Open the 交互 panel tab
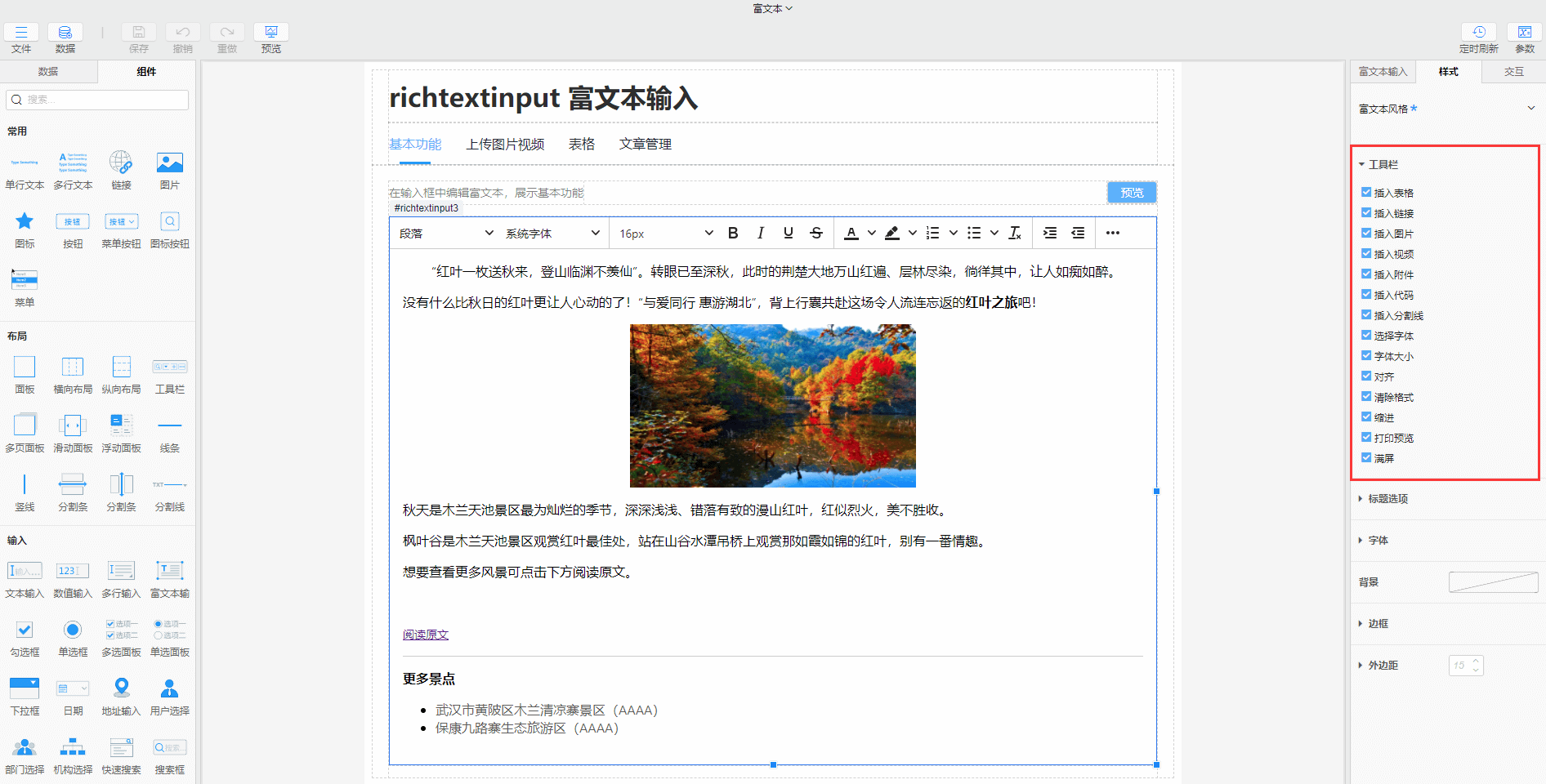Screen dimensions: 1546x784 [1513, 71]
